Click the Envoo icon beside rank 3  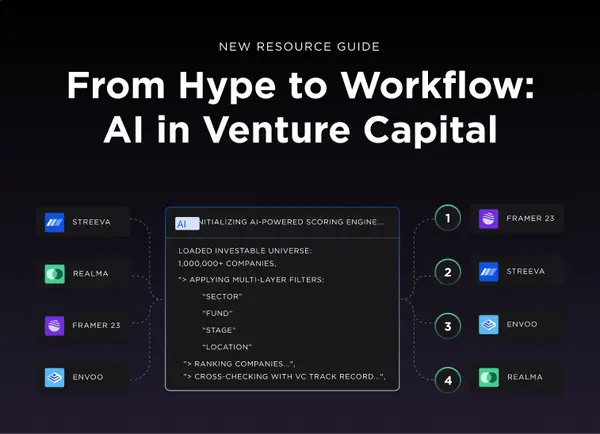point(489,325)
